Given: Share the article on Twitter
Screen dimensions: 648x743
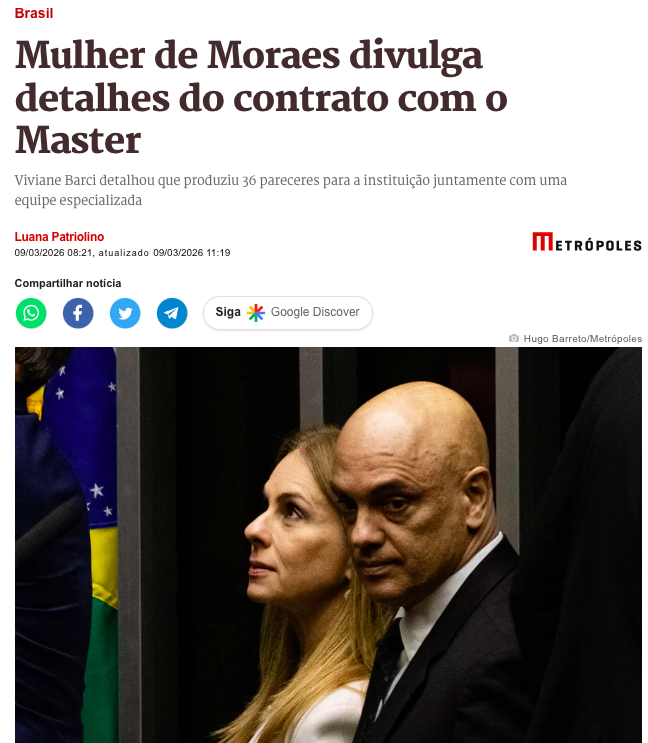Looking at the screenshot, I should click(125, 313).
